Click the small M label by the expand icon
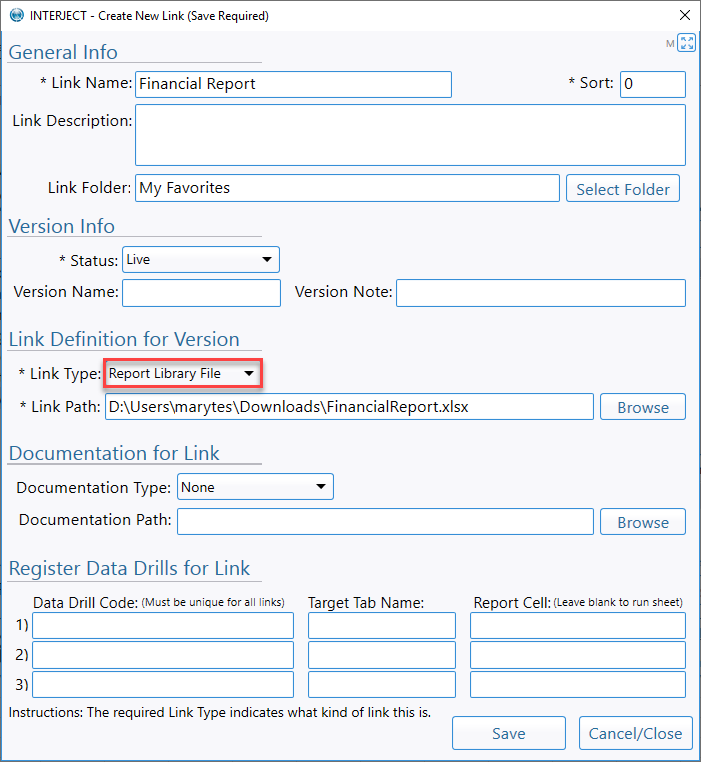 pyautogui.click(x=670, y=44)
